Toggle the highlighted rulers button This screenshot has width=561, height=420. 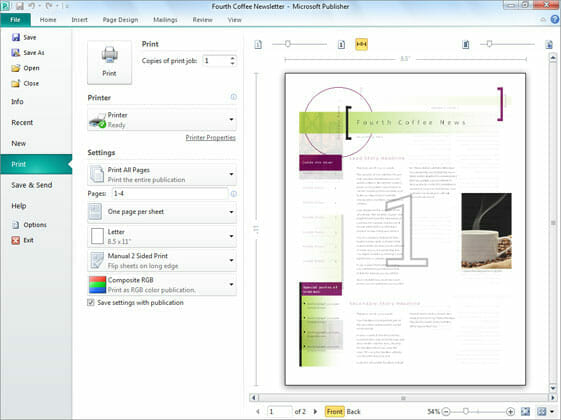(x=361, y=44)
